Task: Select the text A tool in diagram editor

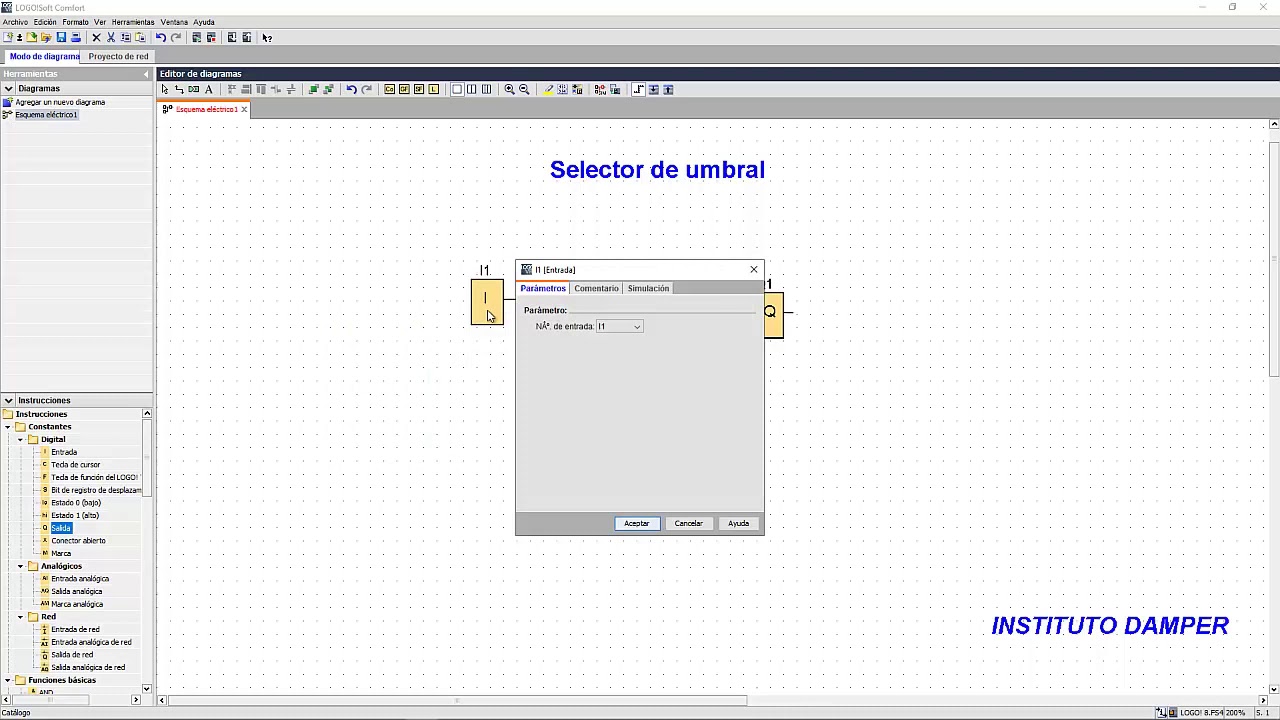Action: tap(209, 89)
